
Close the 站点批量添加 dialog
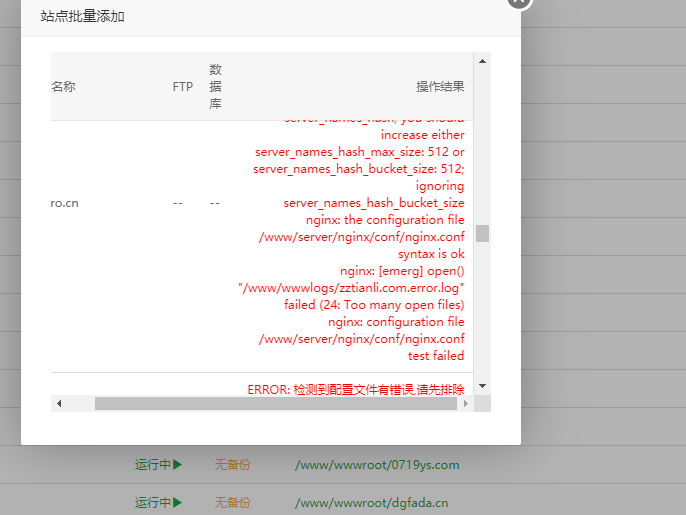[x=519, y=2]
